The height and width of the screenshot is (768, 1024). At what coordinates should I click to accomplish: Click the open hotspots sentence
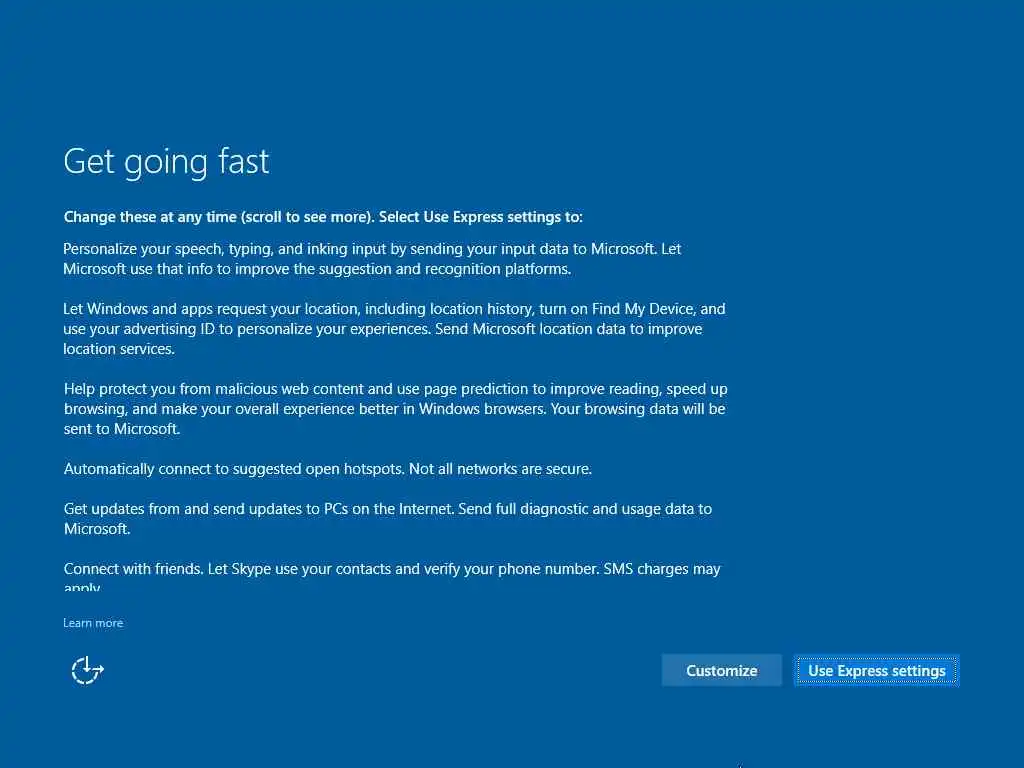[x=234, y=469]
